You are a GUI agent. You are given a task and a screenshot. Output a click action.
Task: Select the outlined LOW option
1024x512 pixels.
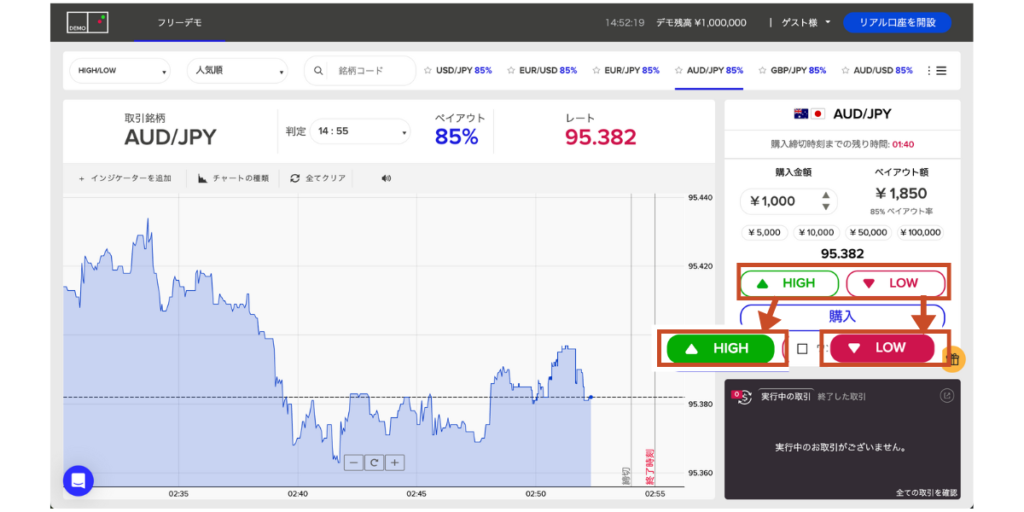pyautogui.click(x=894, y=283)
